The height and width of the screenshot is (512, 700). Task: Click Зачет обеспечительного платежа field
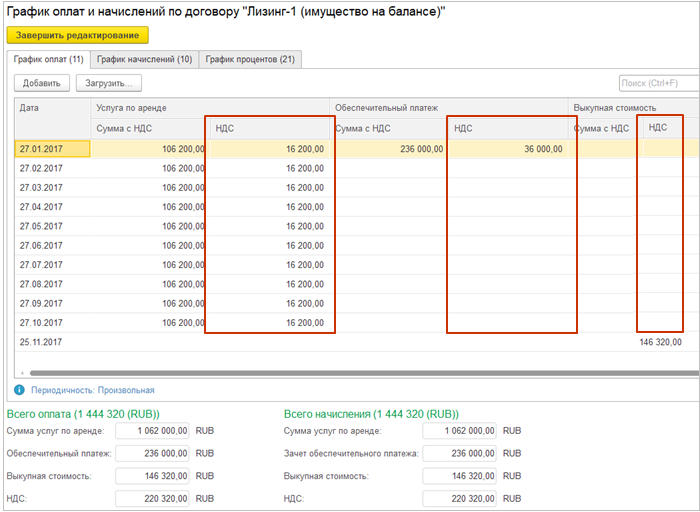point(460,453)
